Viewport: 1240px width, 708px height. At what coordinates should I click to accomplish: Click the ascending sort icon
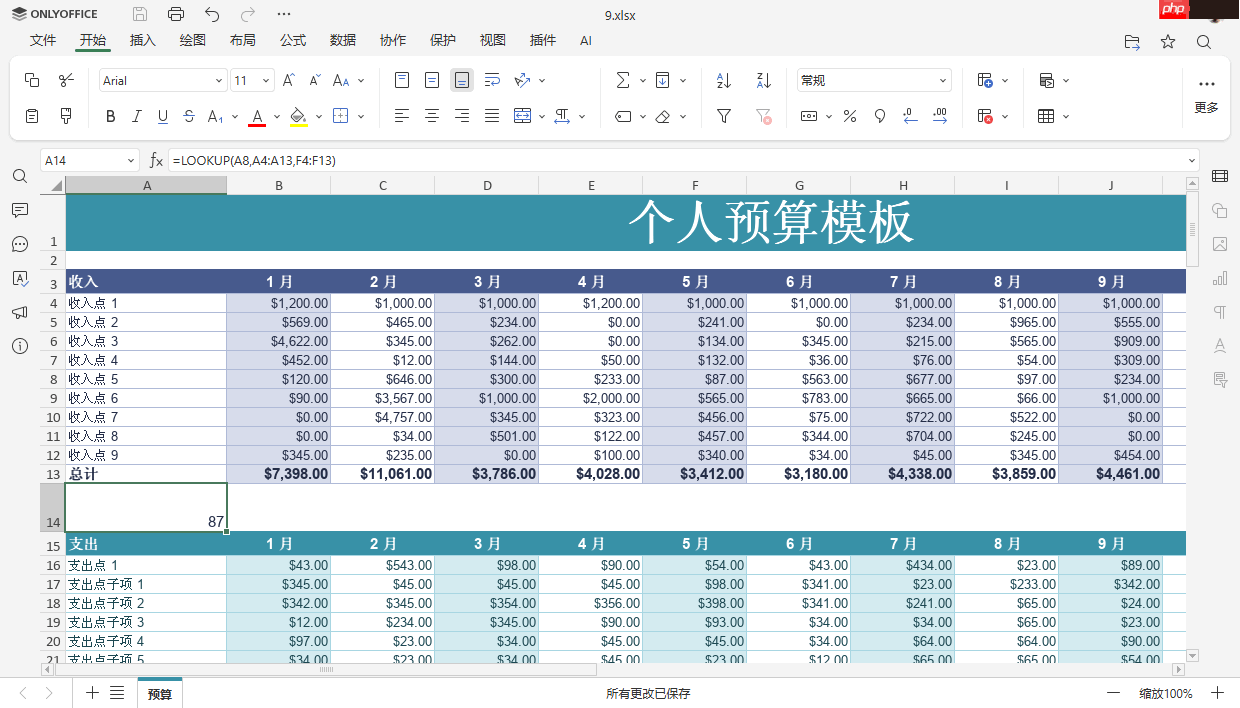pos(723,79)
